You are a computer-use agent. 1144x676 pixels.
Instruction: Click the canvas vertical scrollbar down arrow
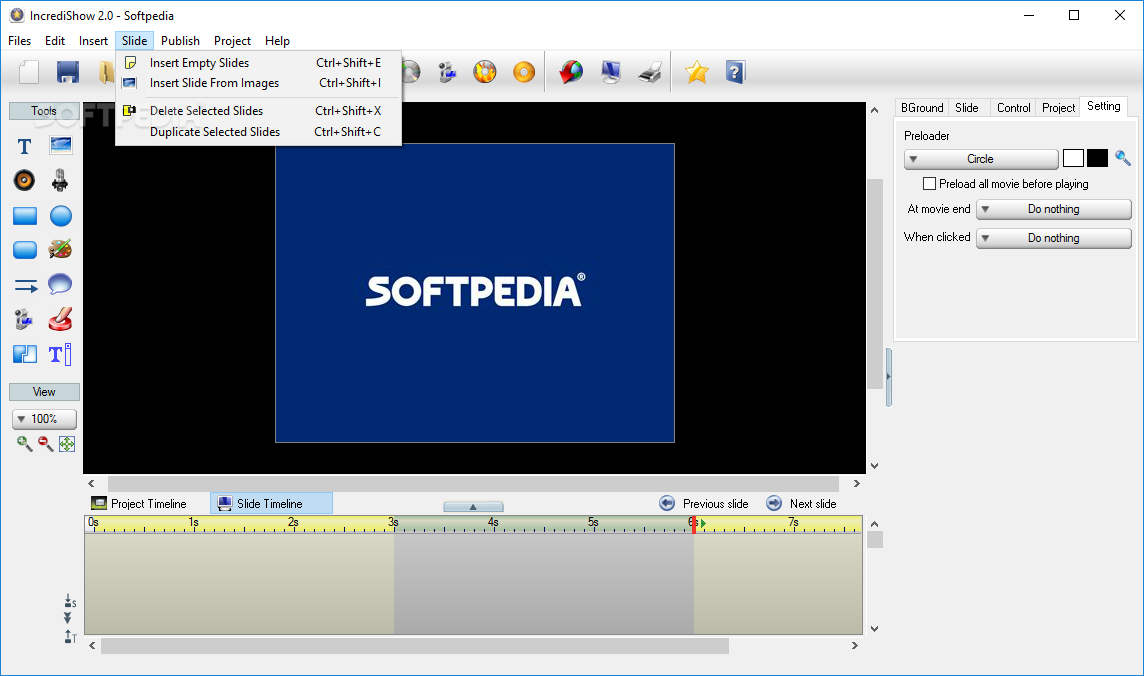(x=874, y=466)
